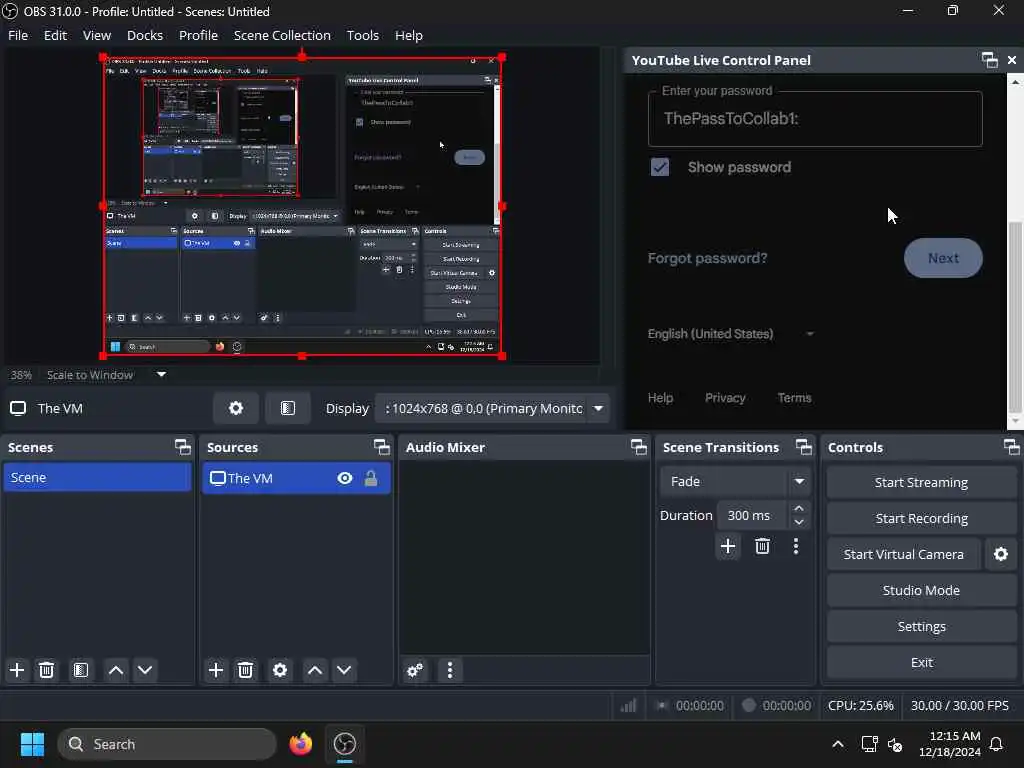This screenshot has width=1024, height=768.
Task: Remove selected source with trash icon
Action: point(245,670)
